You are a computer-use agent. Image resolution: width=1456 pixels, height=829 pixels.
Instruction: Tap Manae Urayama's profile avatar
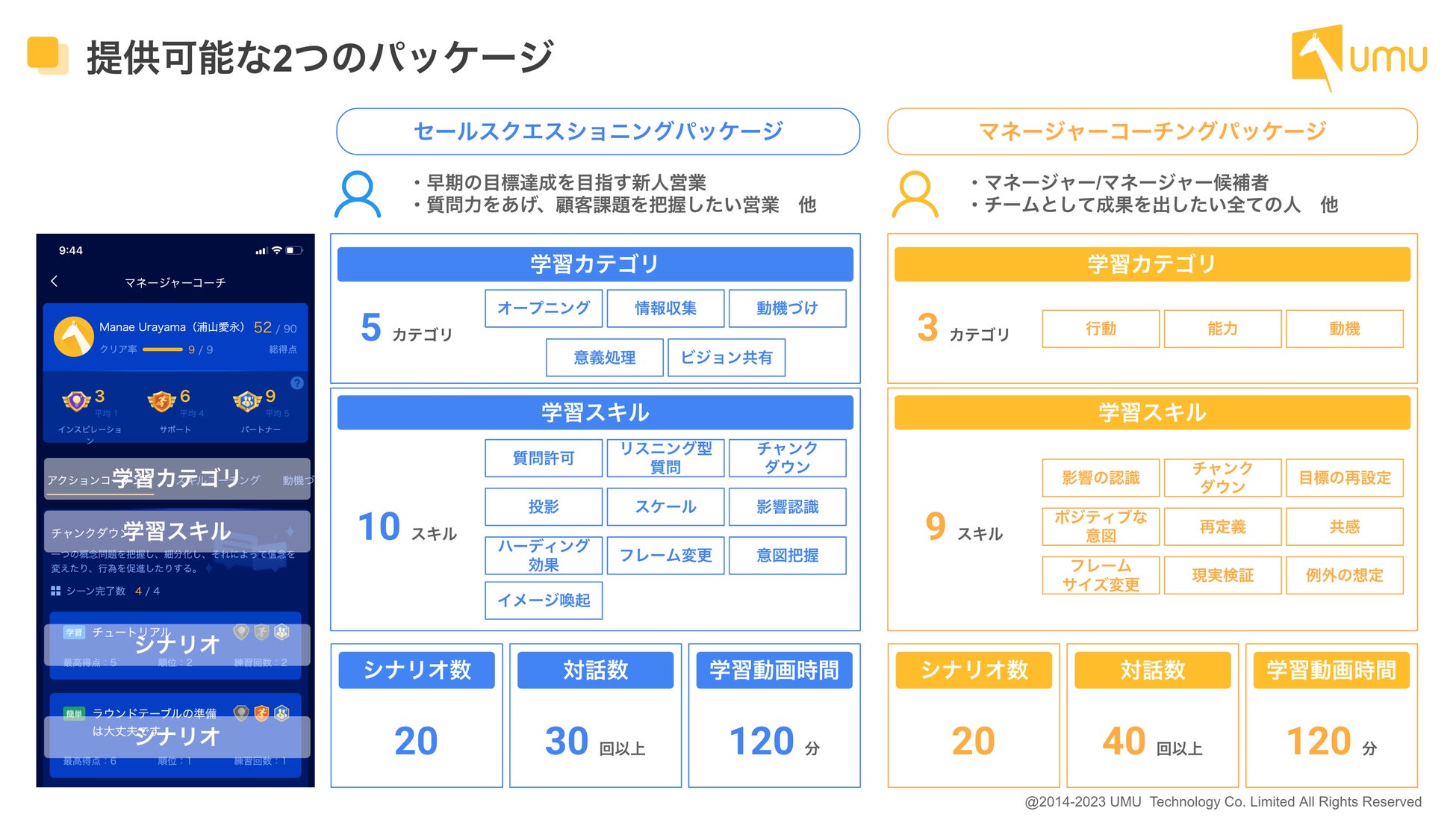coord(73,337)
